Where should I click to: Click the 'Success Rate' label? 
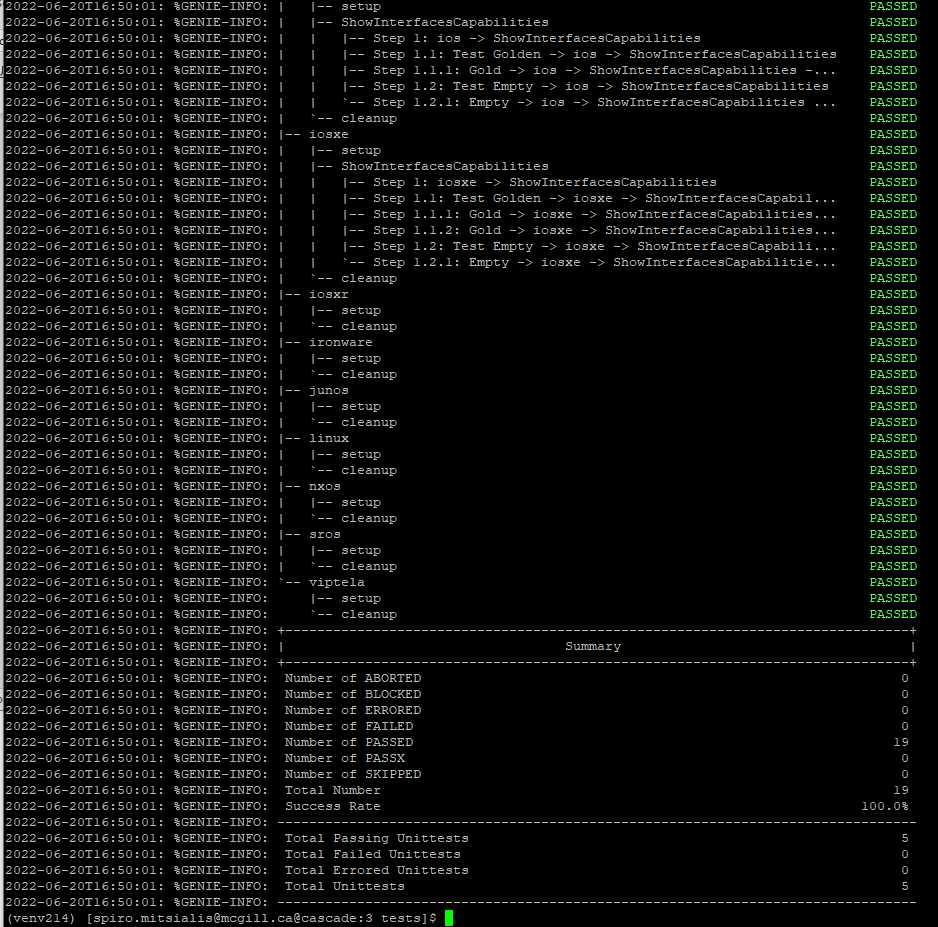[x=333, y=806]
